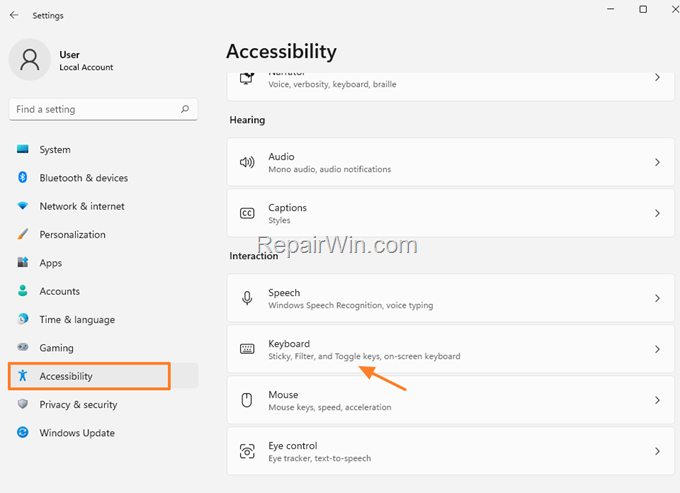Open the Eye control settings card
Screen dimensions: 680x493
click(x=451, y=451)
